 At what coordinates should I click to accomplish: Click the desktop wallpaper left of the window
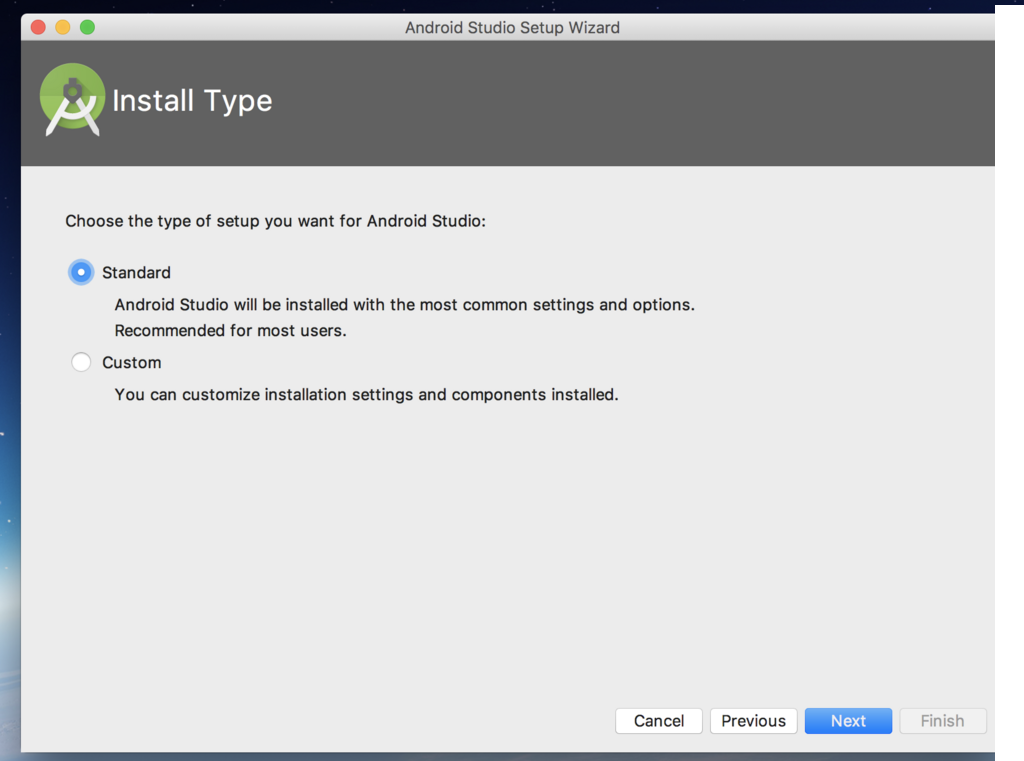(x=9, y=400)
